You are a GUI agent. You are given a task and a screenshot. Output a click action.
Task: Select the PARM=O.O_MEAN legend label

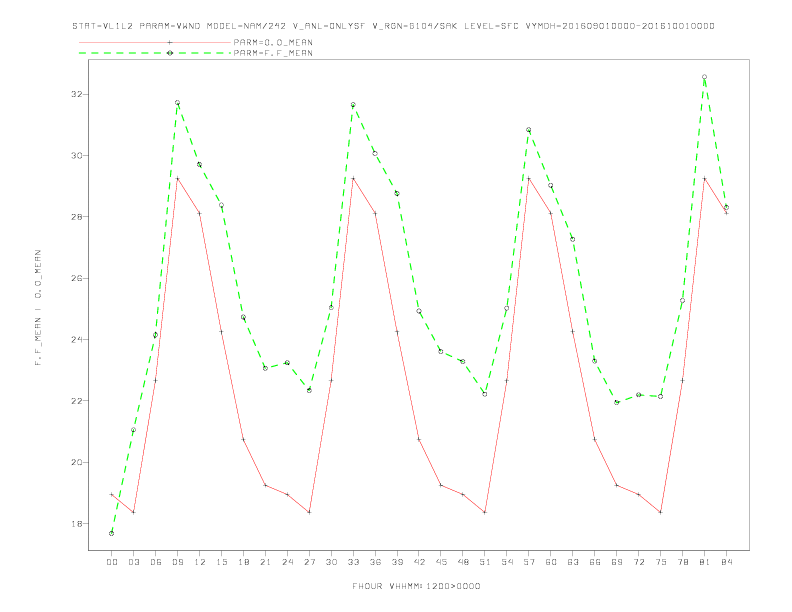click(273, 42)
